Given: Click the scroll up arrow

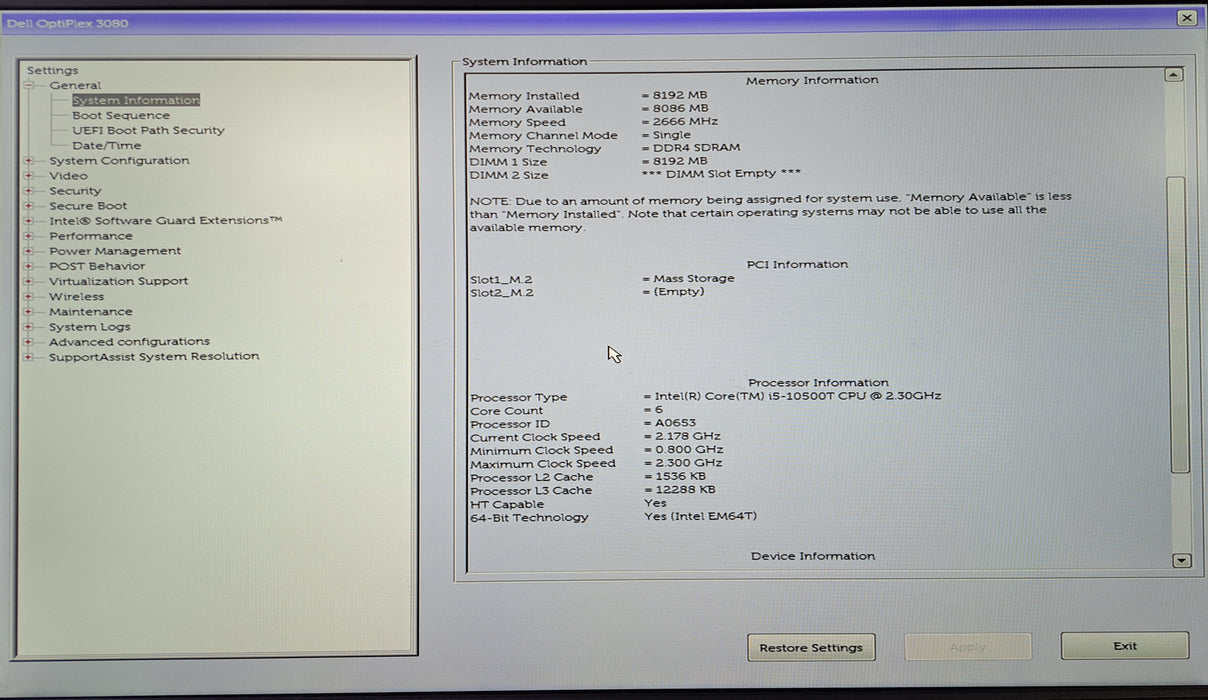Looking at the screenshot, I should pos(1174,75).
